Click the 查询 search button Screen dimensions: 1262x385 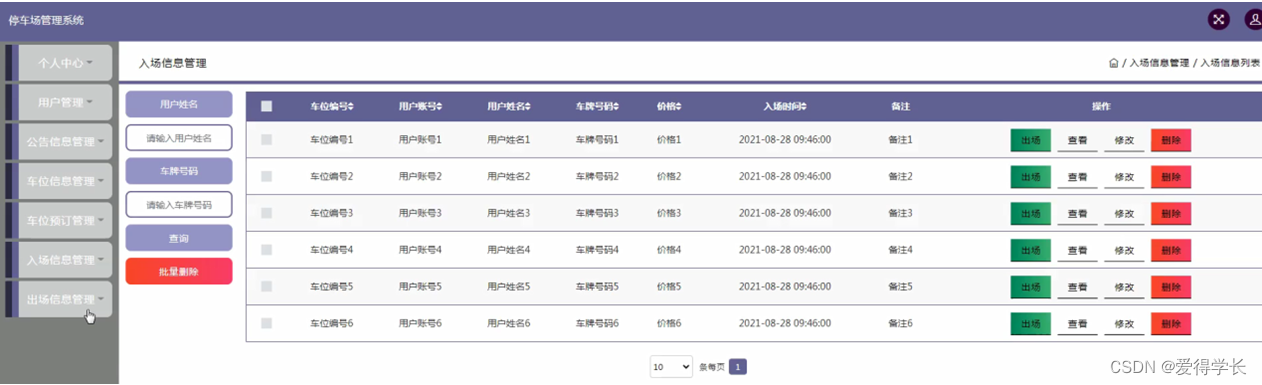click(179, 238)
